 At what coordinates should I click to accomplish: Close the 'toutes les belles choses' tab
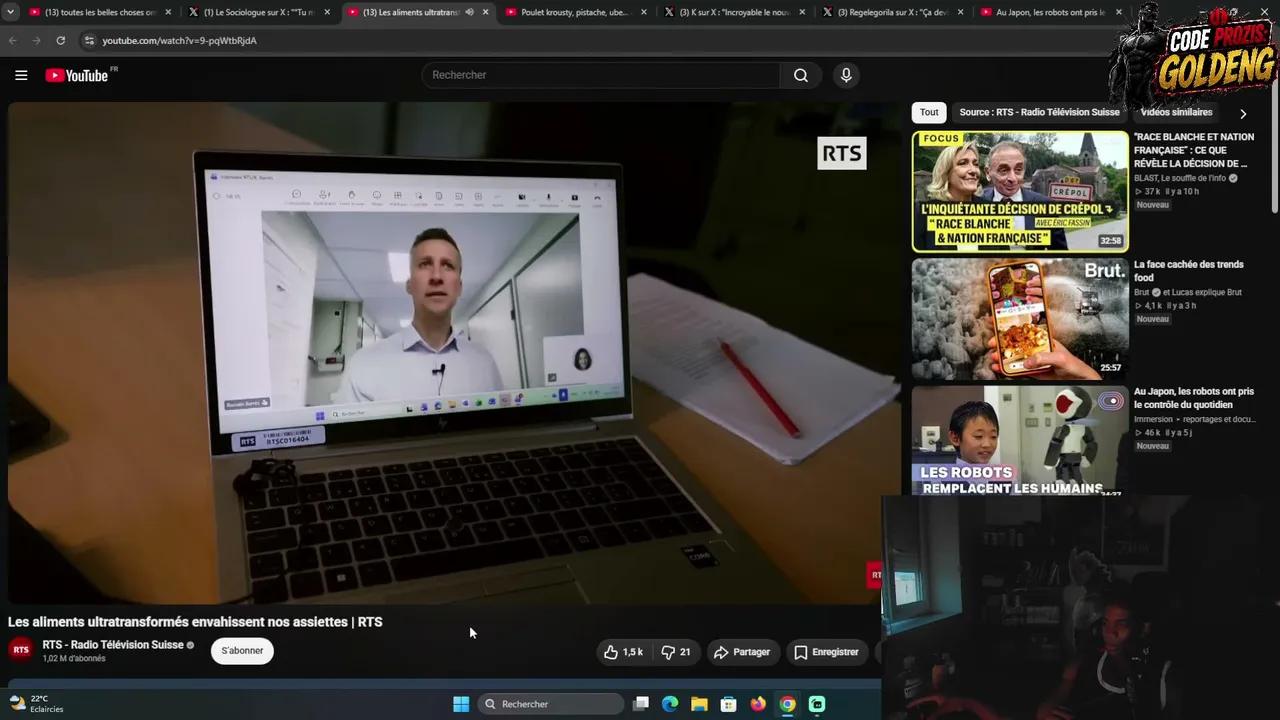(x=168, y=12)
